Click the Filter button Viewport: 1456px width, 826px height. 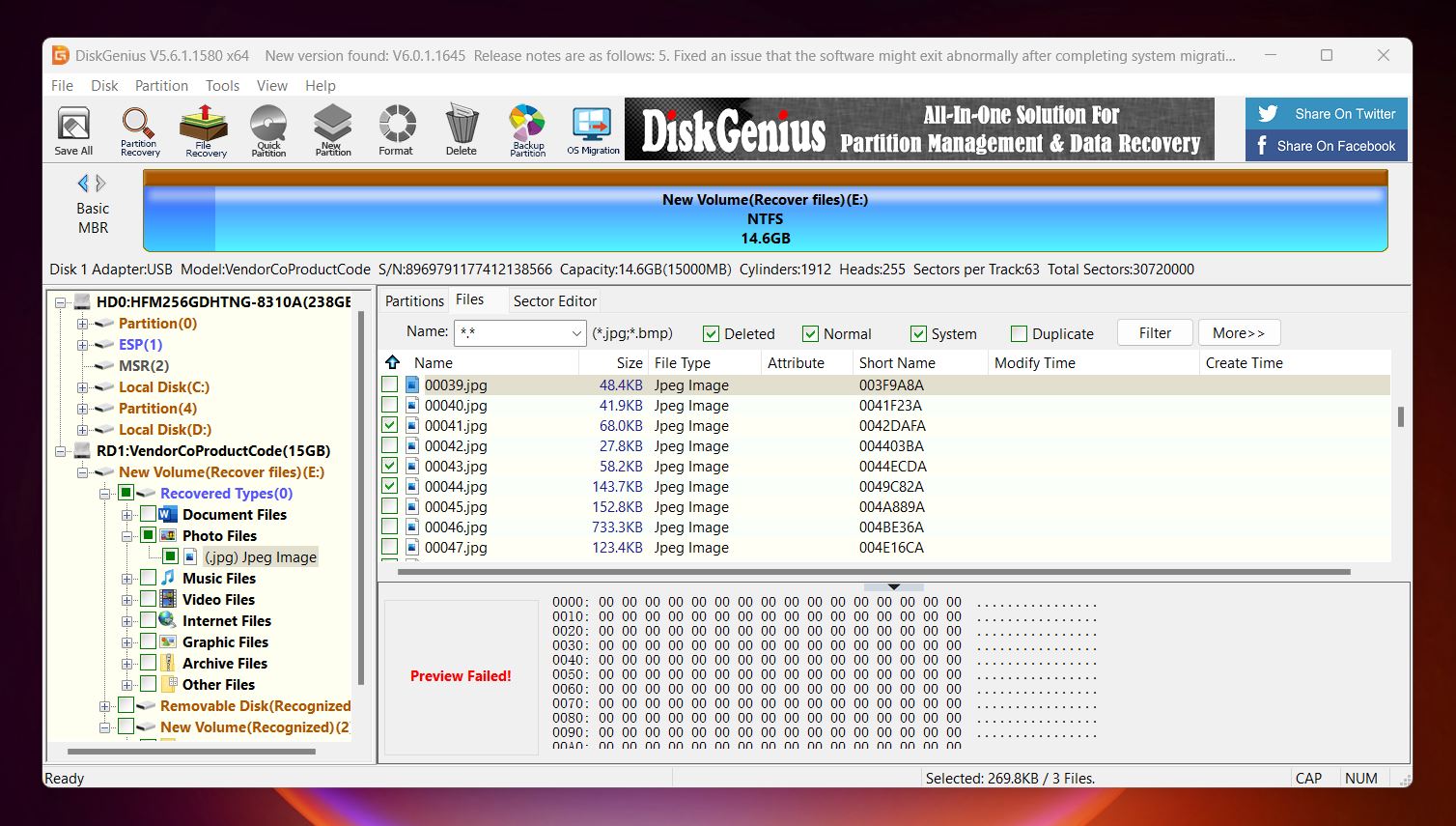click(x=1155, y=332)
